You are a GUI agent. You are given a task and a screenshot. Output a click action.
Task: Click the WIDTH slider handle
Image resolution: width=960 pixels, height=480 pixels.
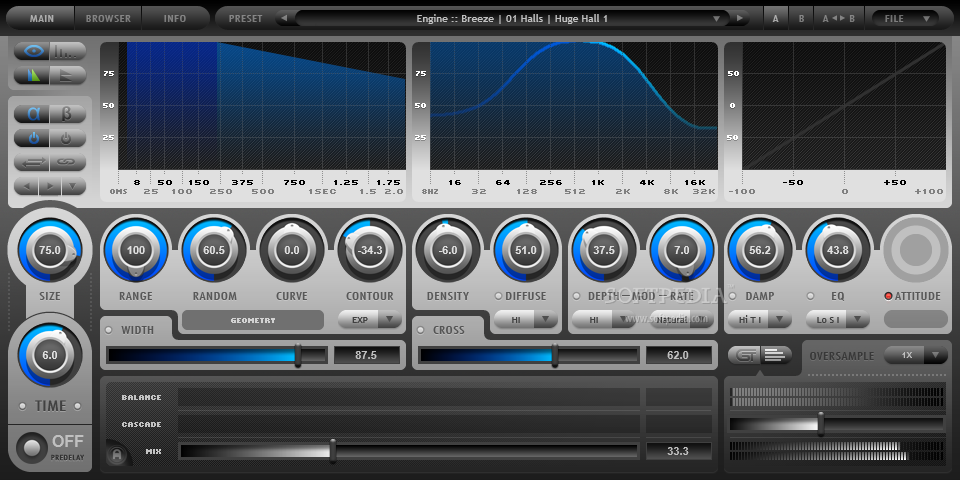pyautogui.click(x=298, y=355)
